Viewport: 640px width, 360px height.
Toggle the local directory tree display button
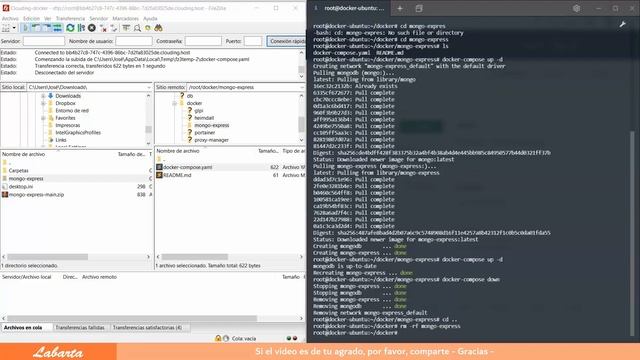click(x=36, y=28)
